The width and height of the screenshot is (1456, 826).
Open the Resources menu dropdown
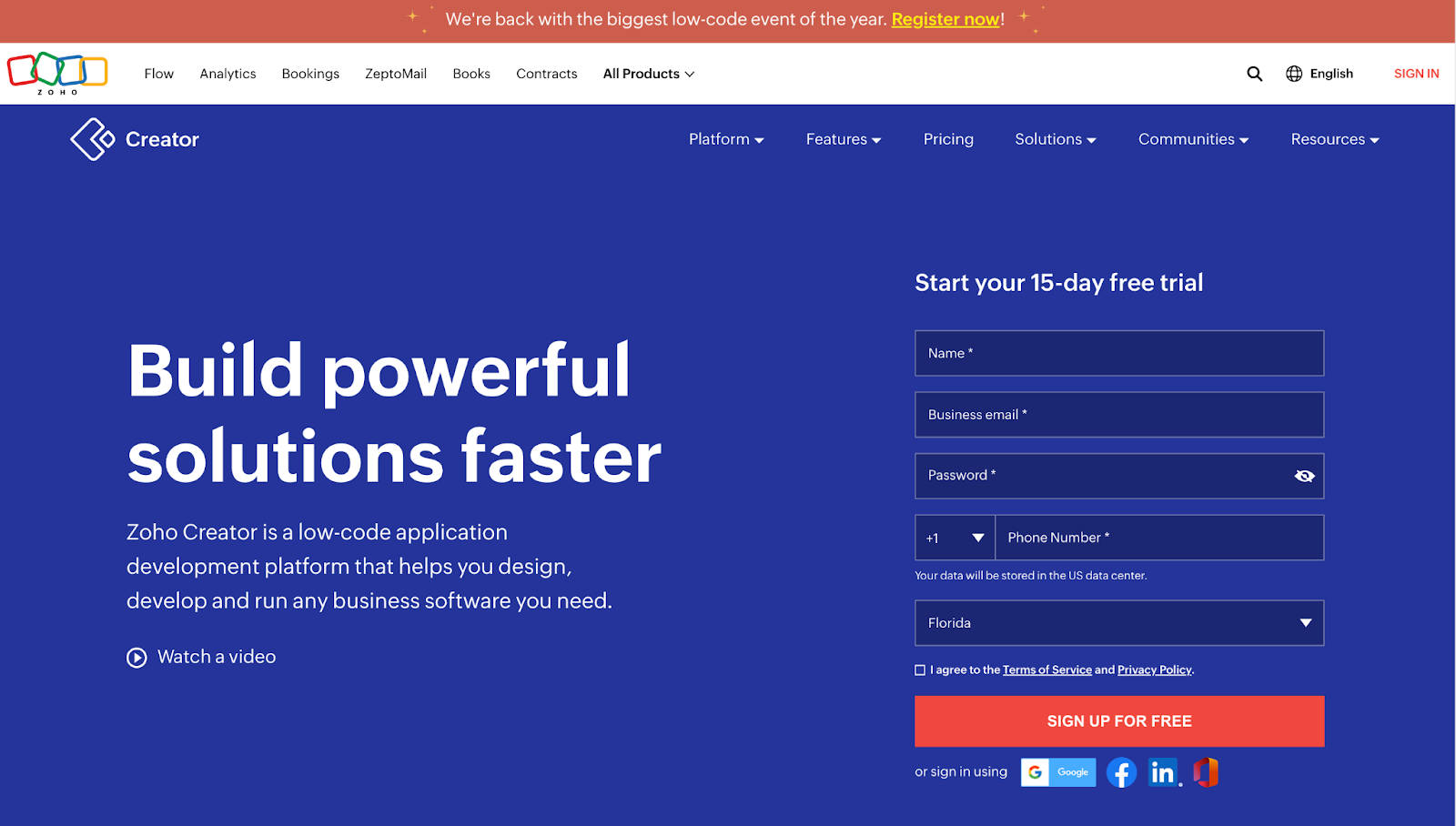point(1335,139)
